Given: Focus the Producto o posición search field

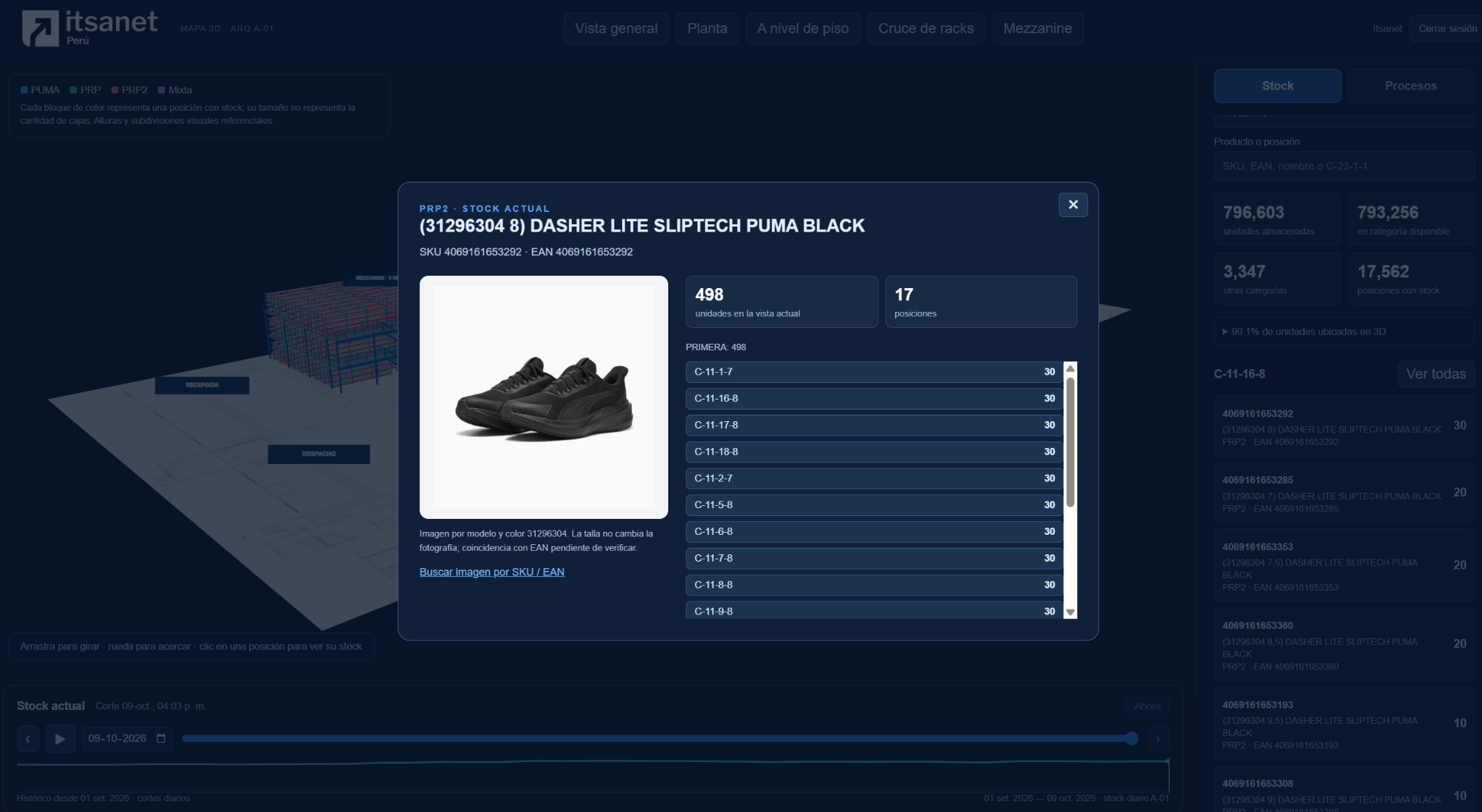Looking at the screenshot, I should [1344, 166].
